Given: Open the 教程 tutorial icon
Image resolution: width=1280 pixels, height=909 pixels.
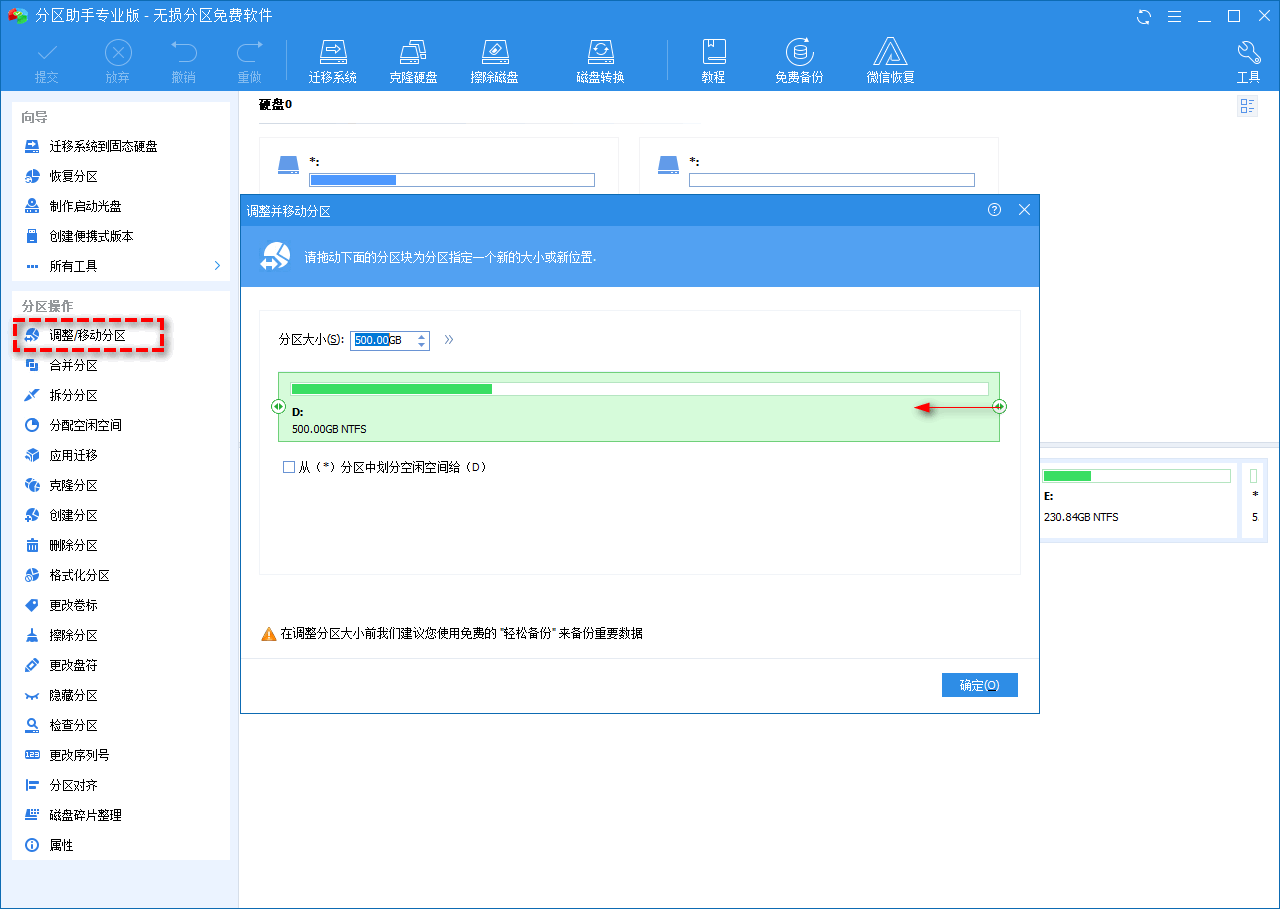Looking at the screenshot, I should [713, 61].
